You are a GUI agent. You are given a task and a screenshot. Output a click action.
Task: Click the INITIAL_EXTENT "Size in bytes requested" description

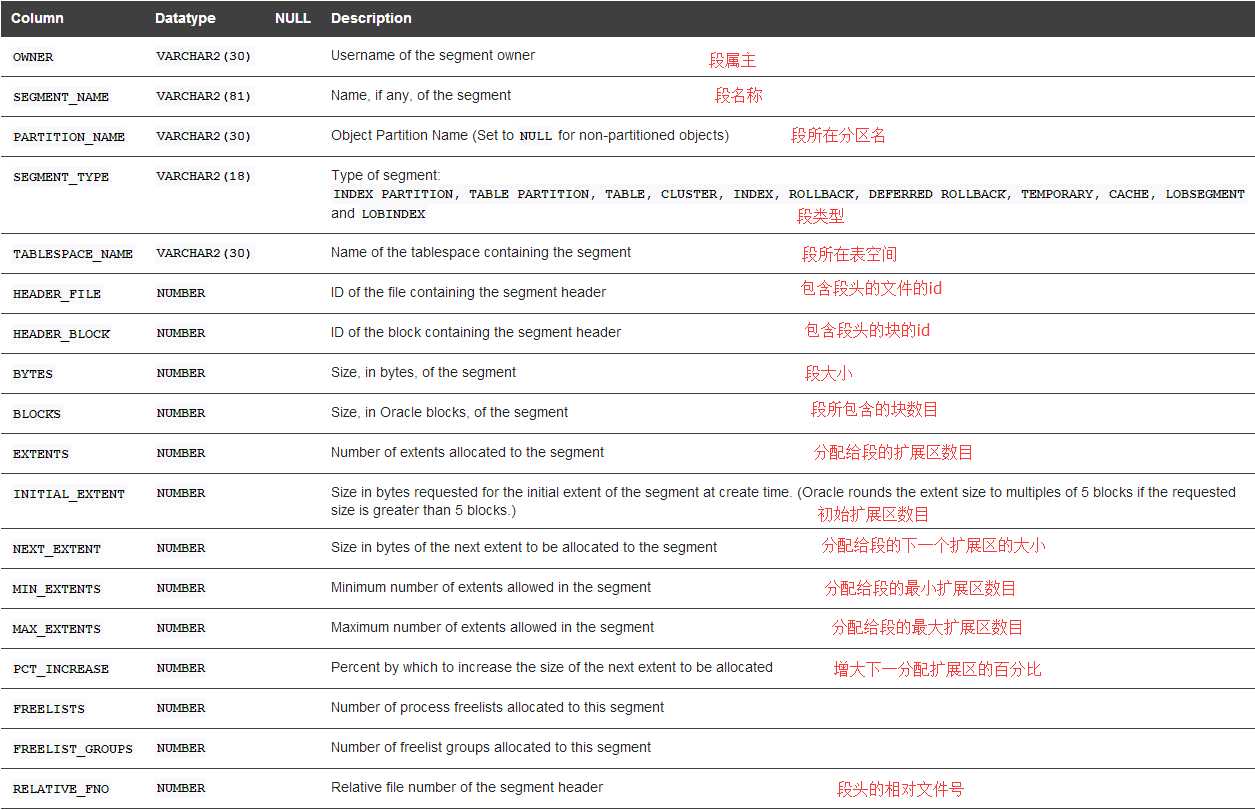pyautogui.click(x=784, y=501)
